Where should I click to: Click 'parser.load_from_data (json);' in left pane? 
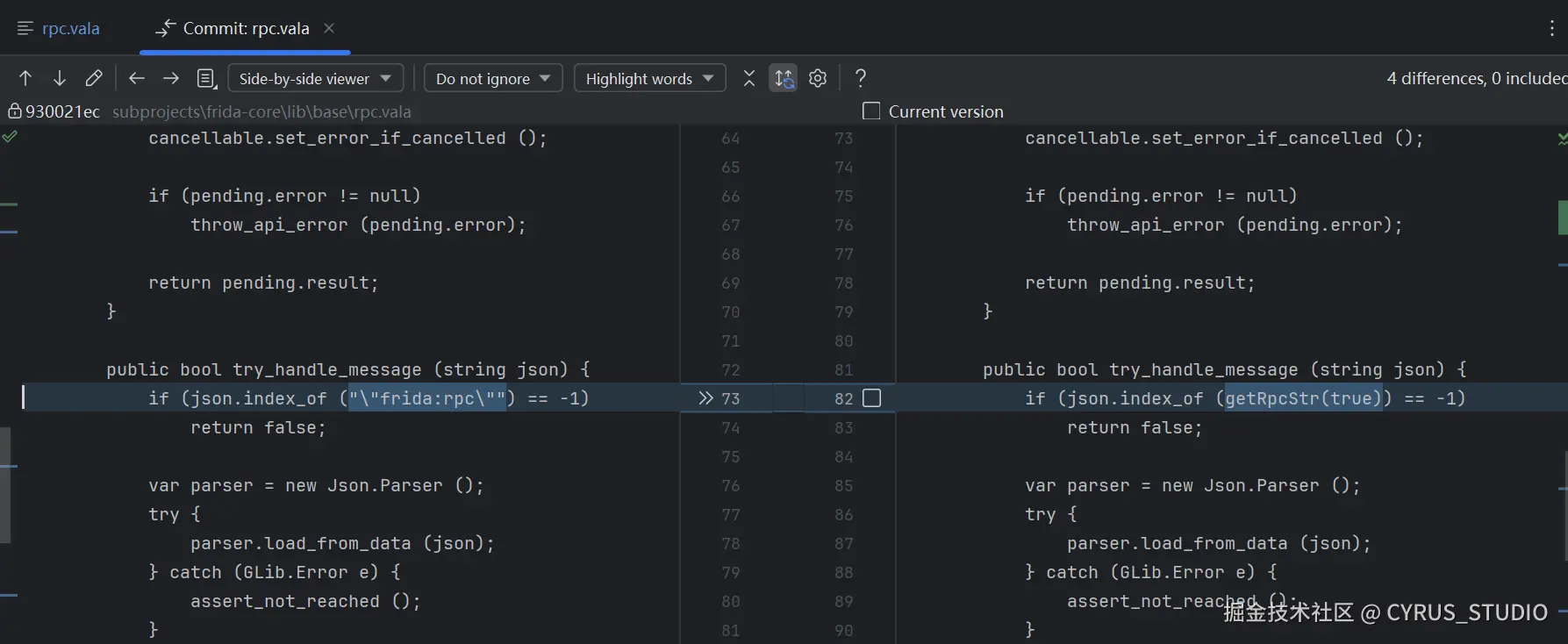(342, 543)
